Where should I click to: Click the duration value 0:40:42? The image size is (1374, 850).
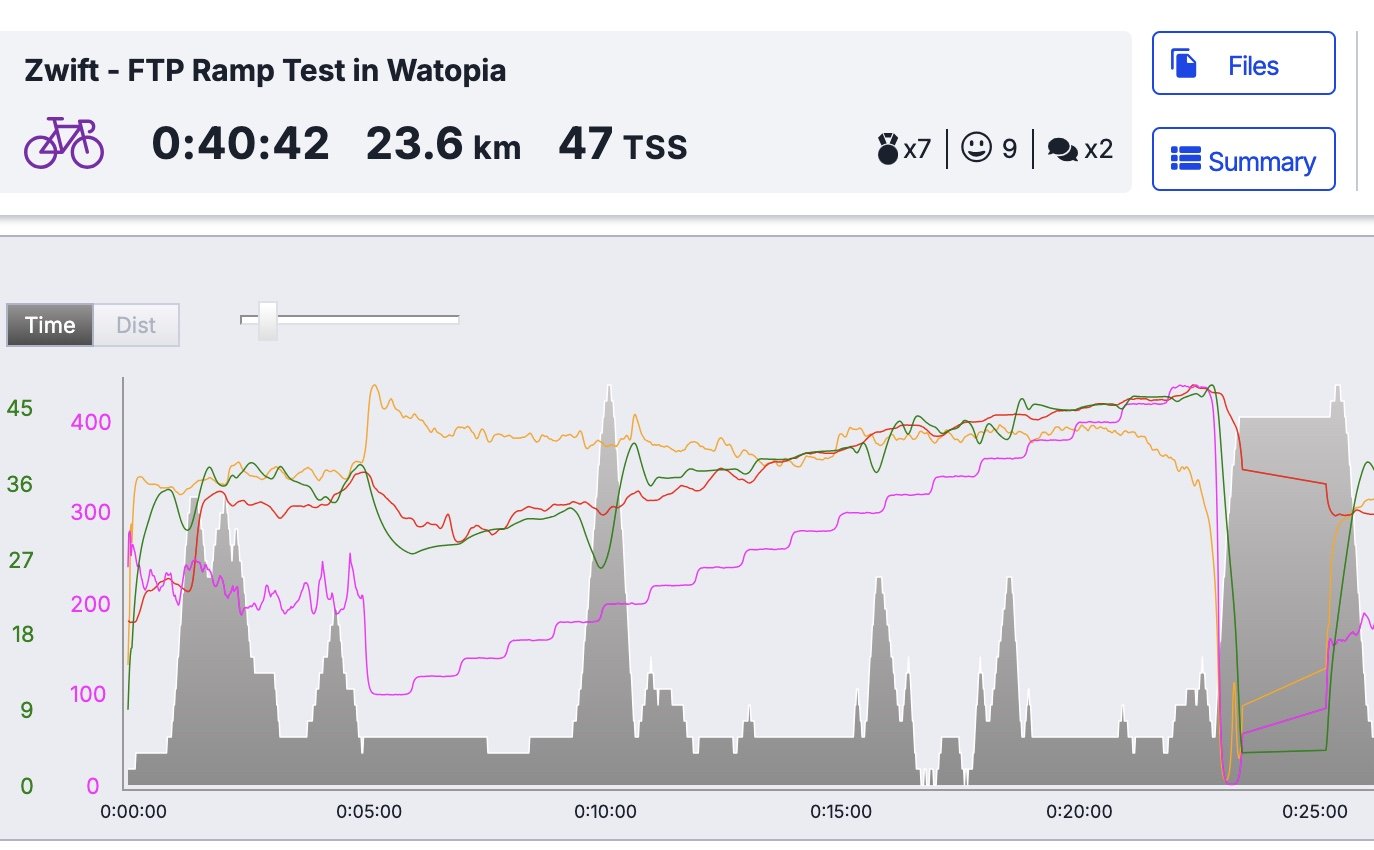240,144
